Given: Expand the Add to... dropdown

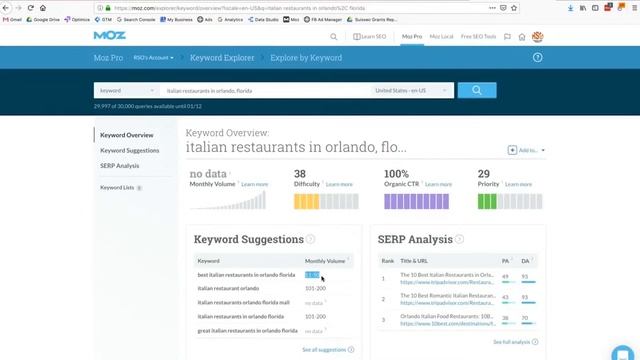Looking at the screenshot, I should 527,150.
